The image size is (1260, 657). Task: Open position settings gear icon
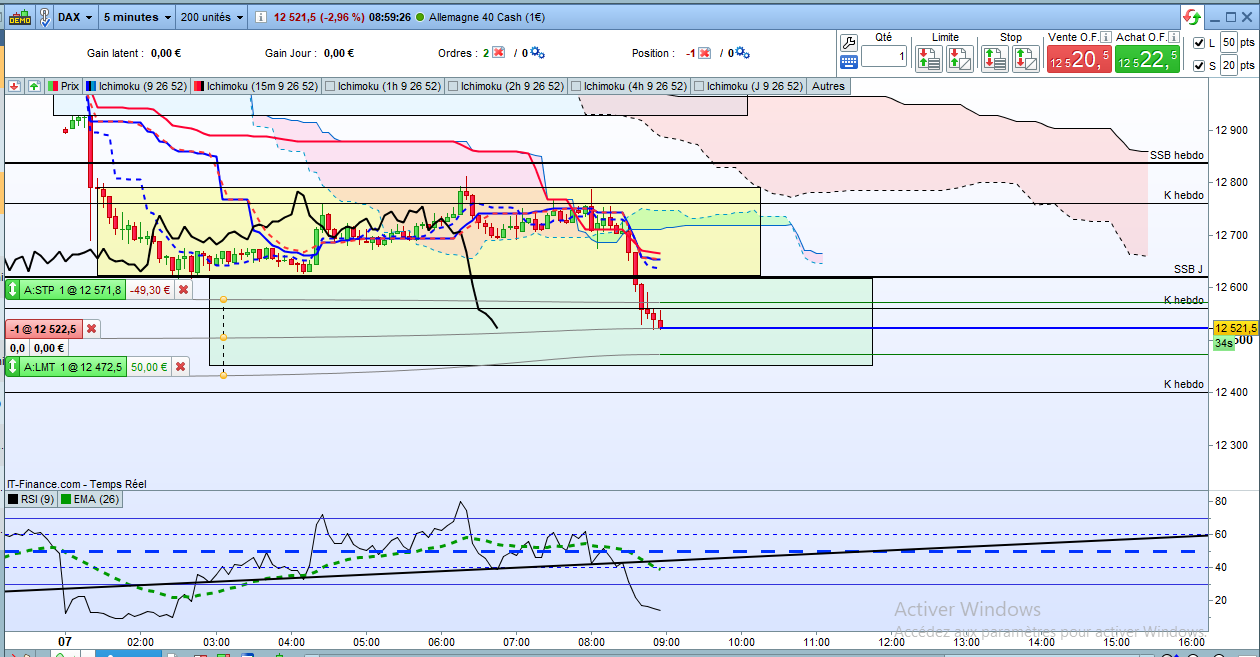(742, 53)
